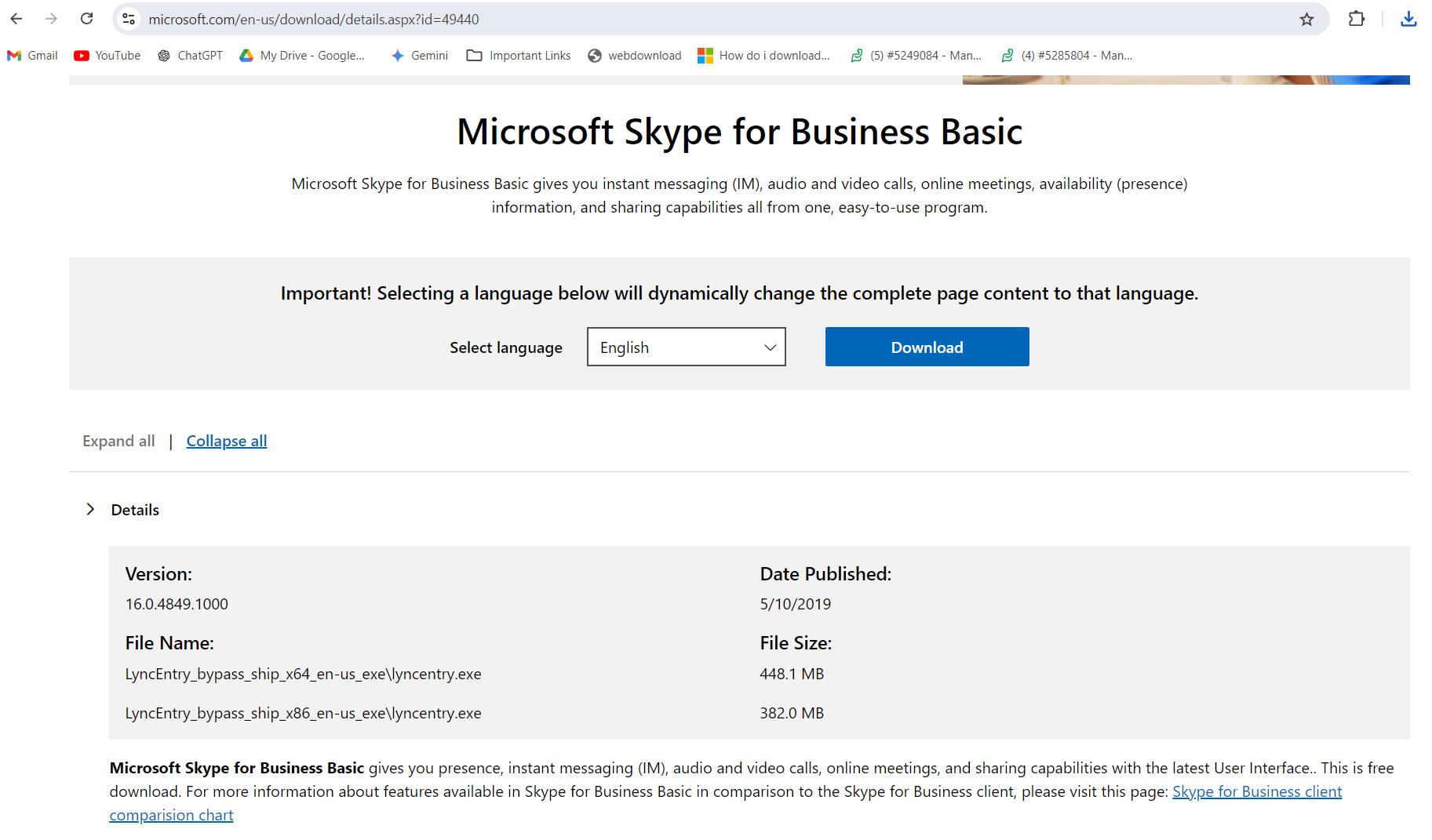Reload the current page
Image resolution: width=1432 pixels, height=840 pixels.
click(86, 19)
